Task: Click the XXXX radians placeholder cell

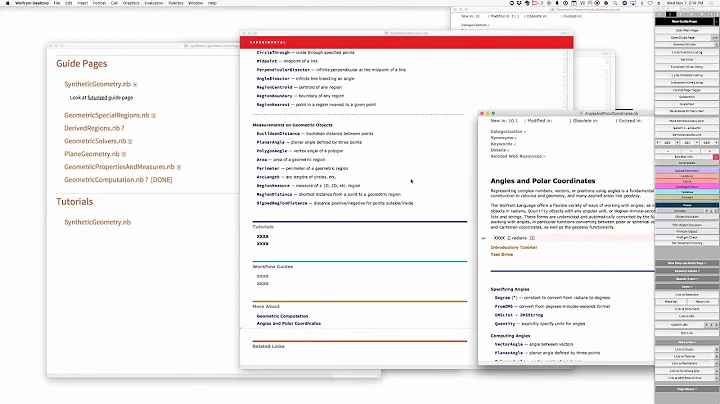Action: point(572,238)
